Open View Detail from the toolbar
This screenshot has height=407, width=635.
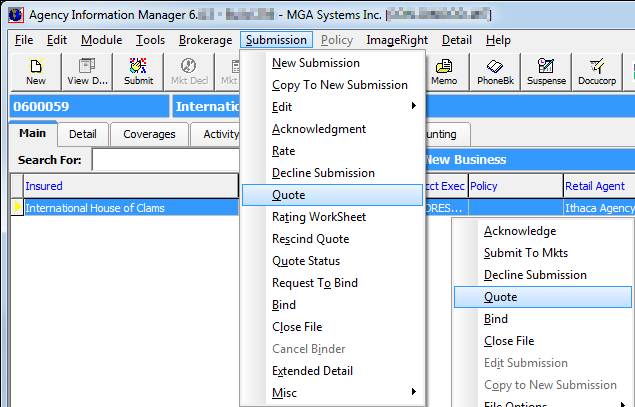(x=87, y=73)
